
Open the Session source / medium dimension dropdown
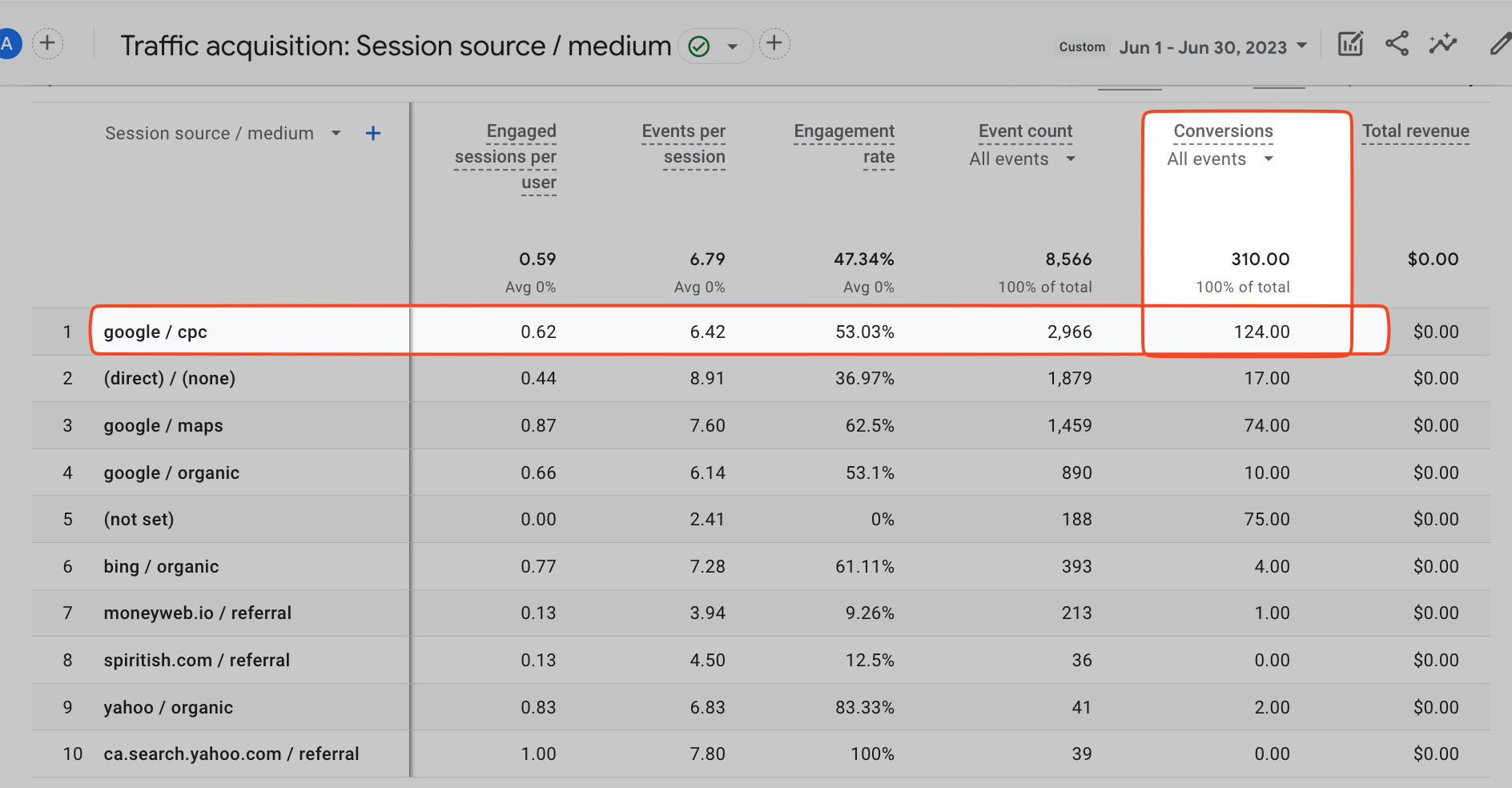tap(336, 133)
